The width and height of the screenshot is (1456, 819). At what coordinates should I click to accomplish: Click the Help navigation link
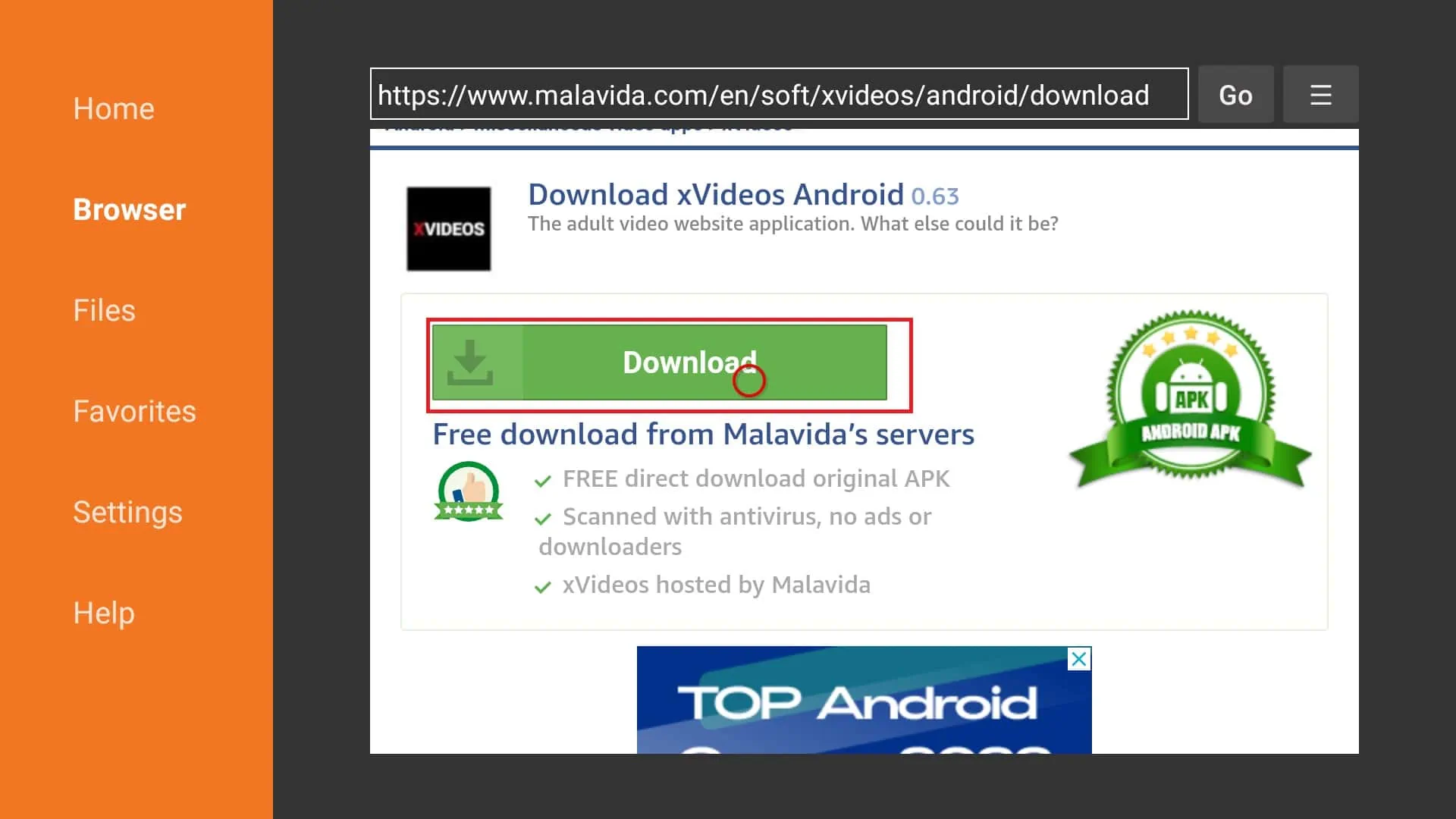[104, 613]
